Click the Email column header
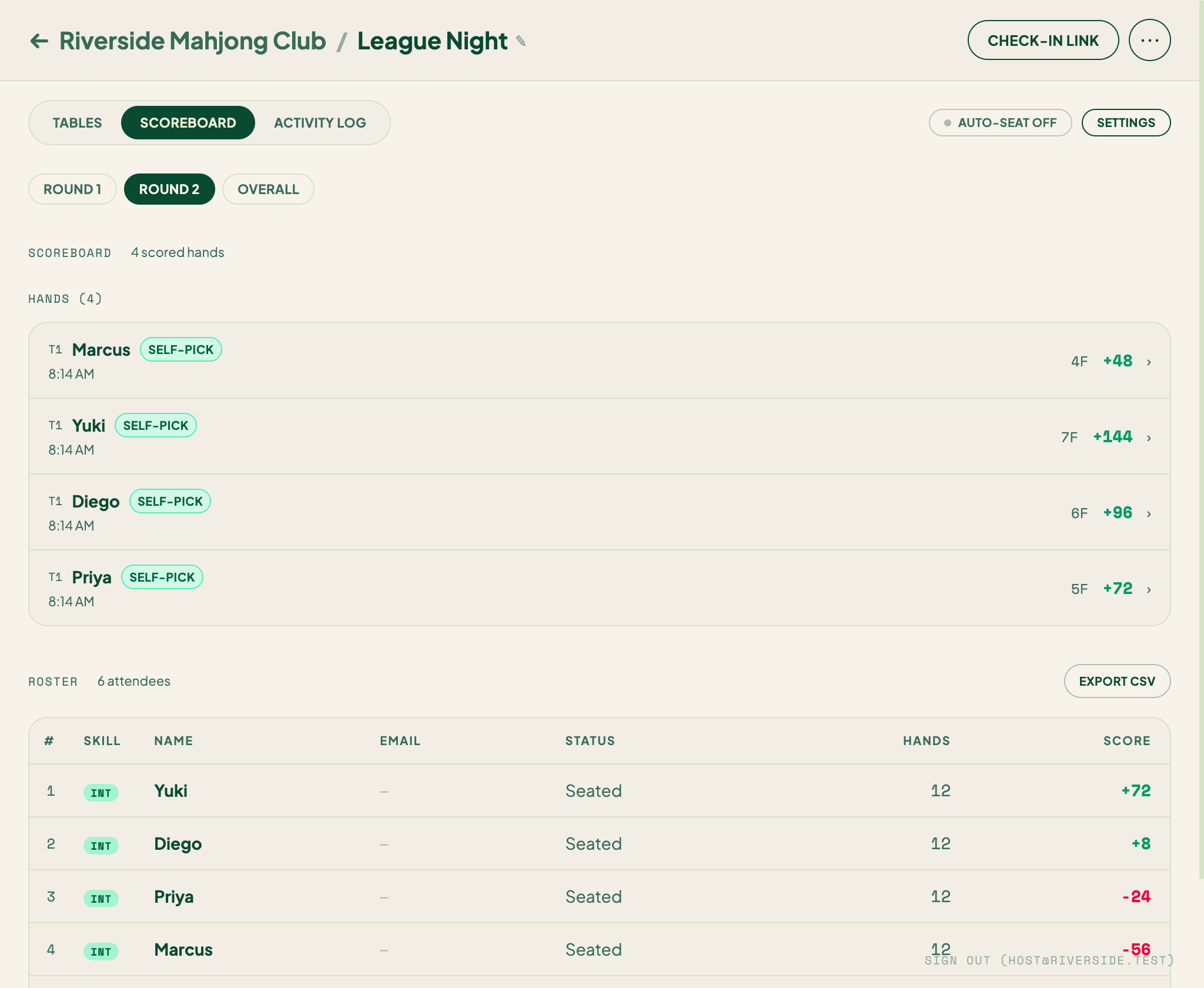The width and height of the screenshot is (1204, 988). pyautogui.click(x=400, y=741)
